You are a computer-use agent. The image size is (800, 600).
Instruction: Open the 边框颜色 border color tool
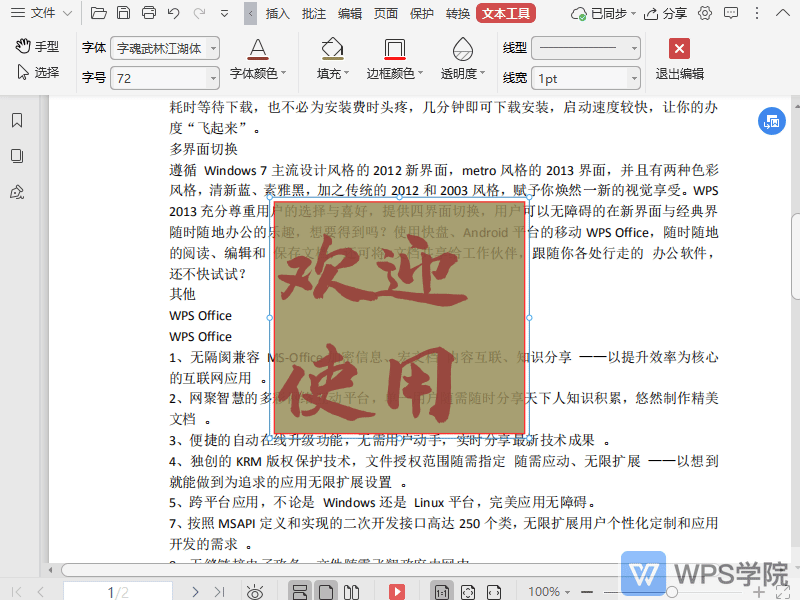click(x=394, y=60)
